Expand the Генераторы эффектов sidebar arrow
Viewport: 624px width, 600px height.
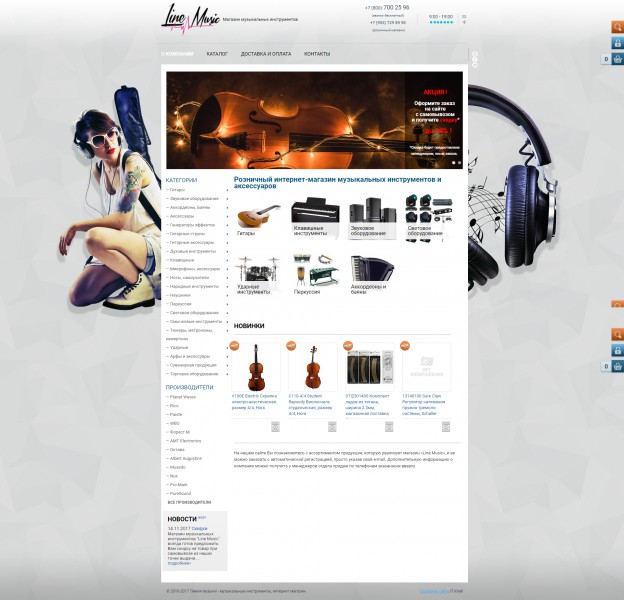click(x=227, y=225)
